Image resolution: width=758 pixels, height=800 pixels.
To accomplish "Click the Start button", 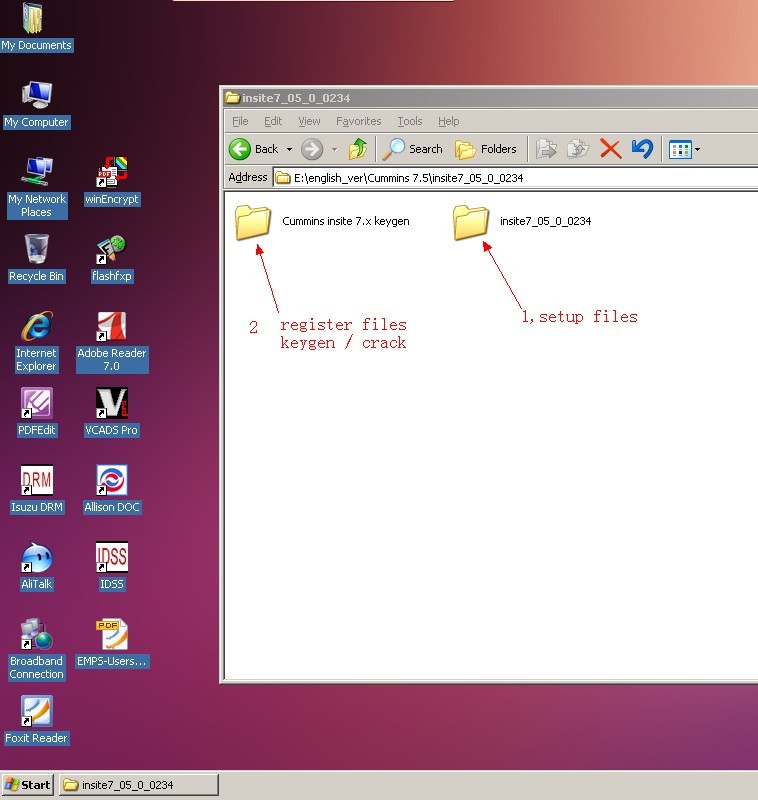I will tap(27, 785).
